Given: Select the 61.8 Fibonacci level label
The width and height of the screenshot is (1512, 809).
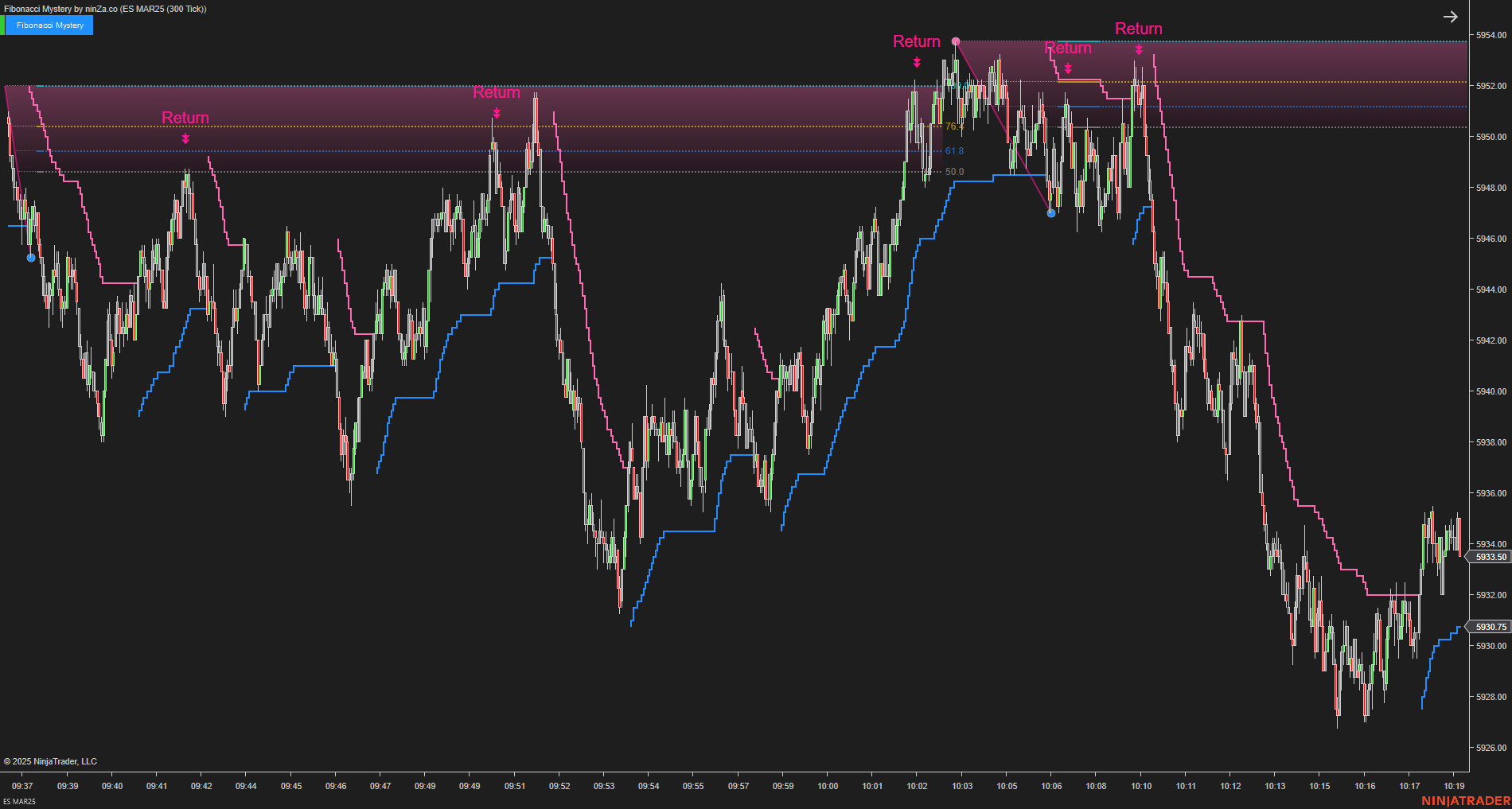Looking at the screenshot, I should coord(953,150).
